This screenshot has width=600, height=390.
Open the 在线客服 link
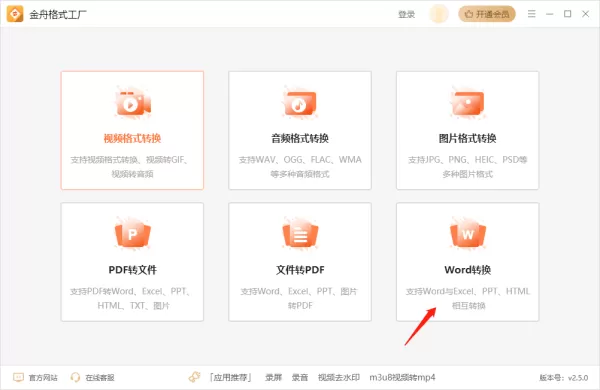click(x=100, y=378)
